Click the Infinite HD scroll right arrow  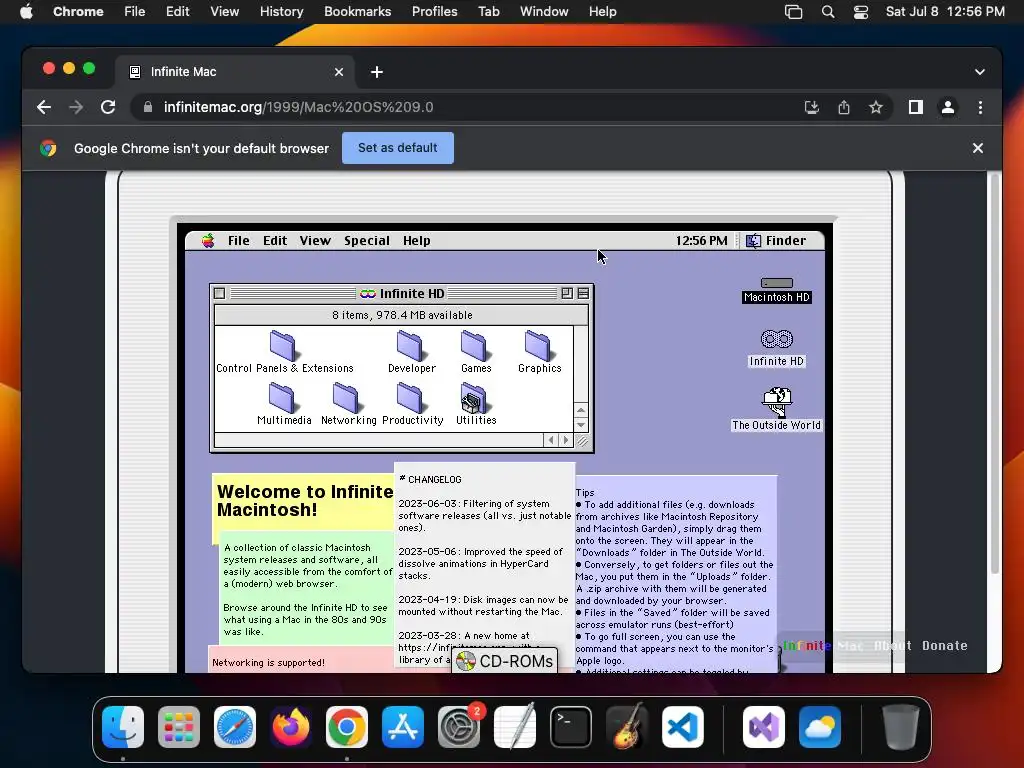point(566,440)
